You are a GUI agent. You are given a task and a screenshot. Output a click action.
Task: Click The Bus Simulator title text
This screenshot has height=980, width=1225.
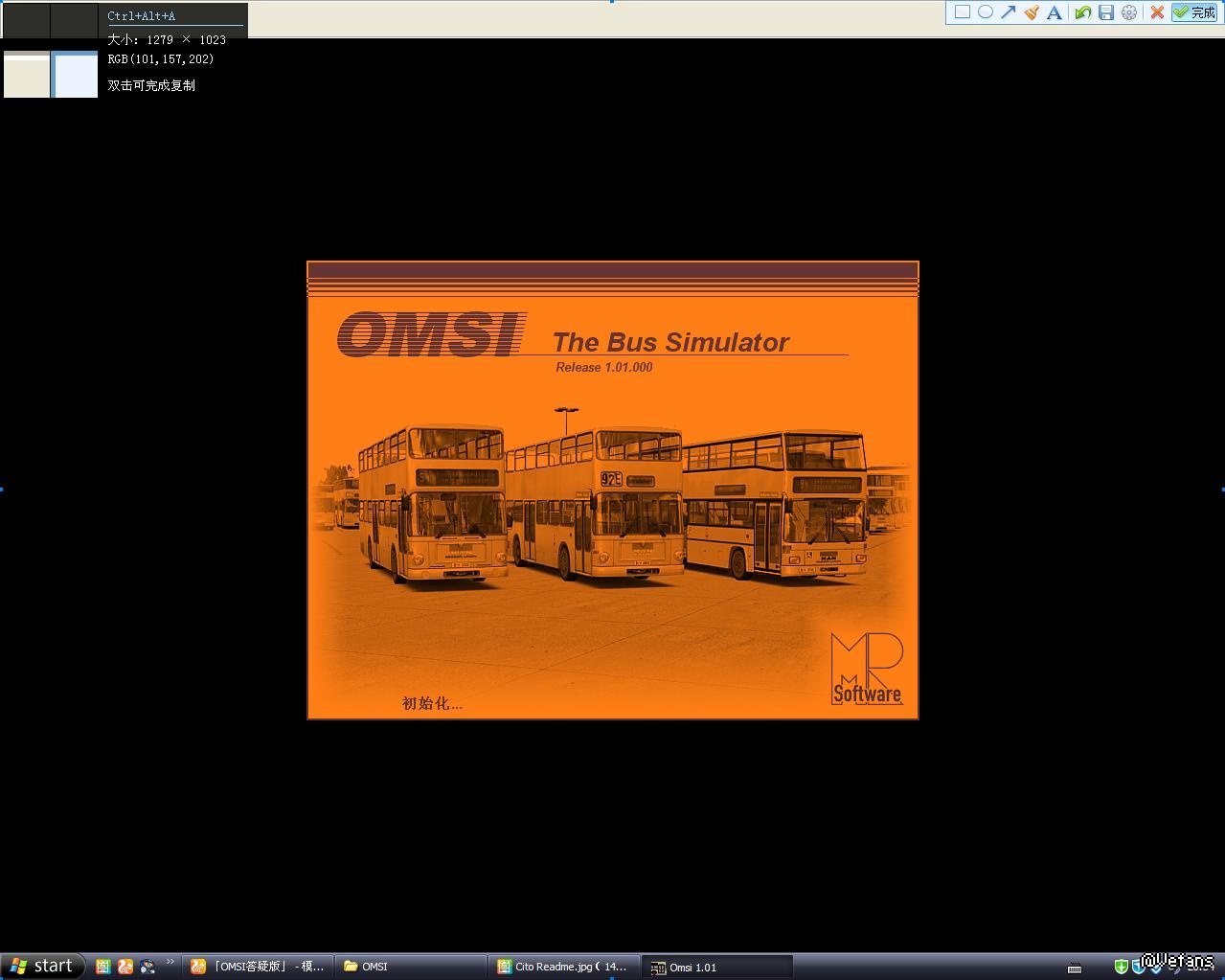point(670,342)
